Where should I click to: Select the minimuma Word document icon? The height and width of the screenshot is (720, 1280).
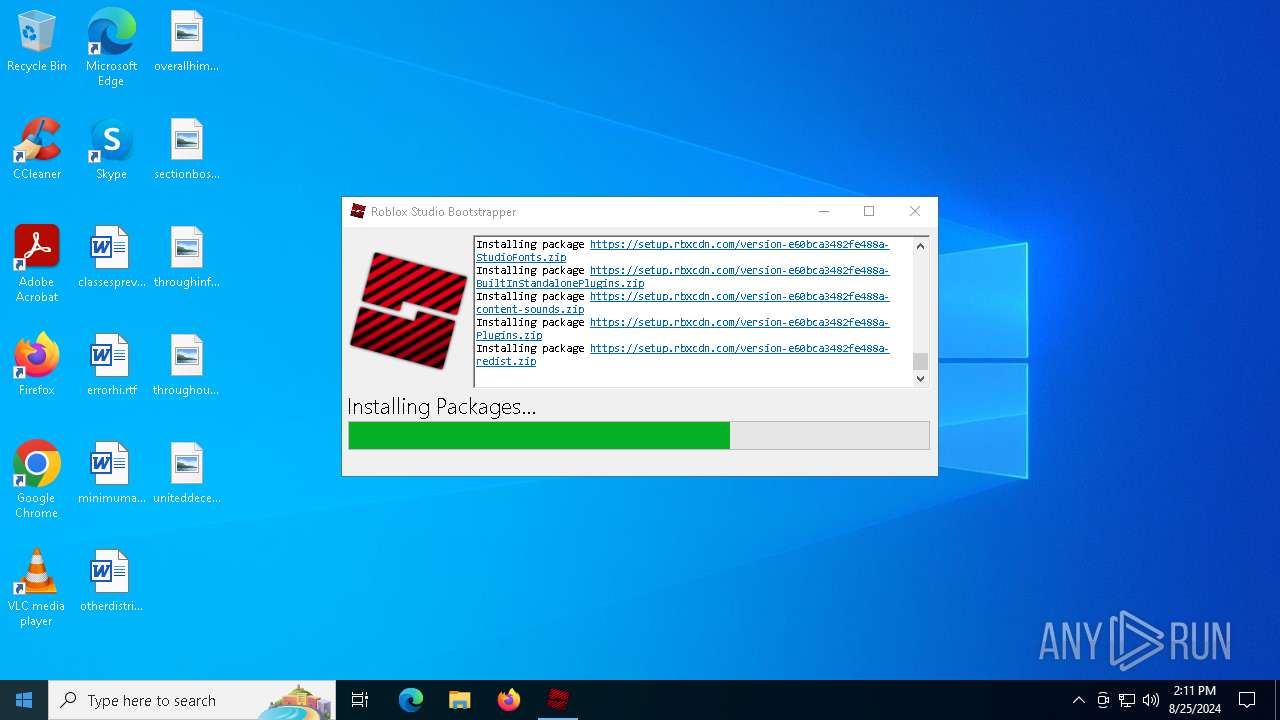111,473
